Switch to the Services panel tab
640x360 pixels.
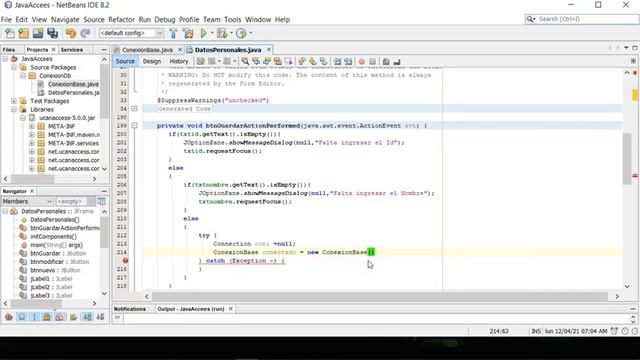[x=72, y=49]
